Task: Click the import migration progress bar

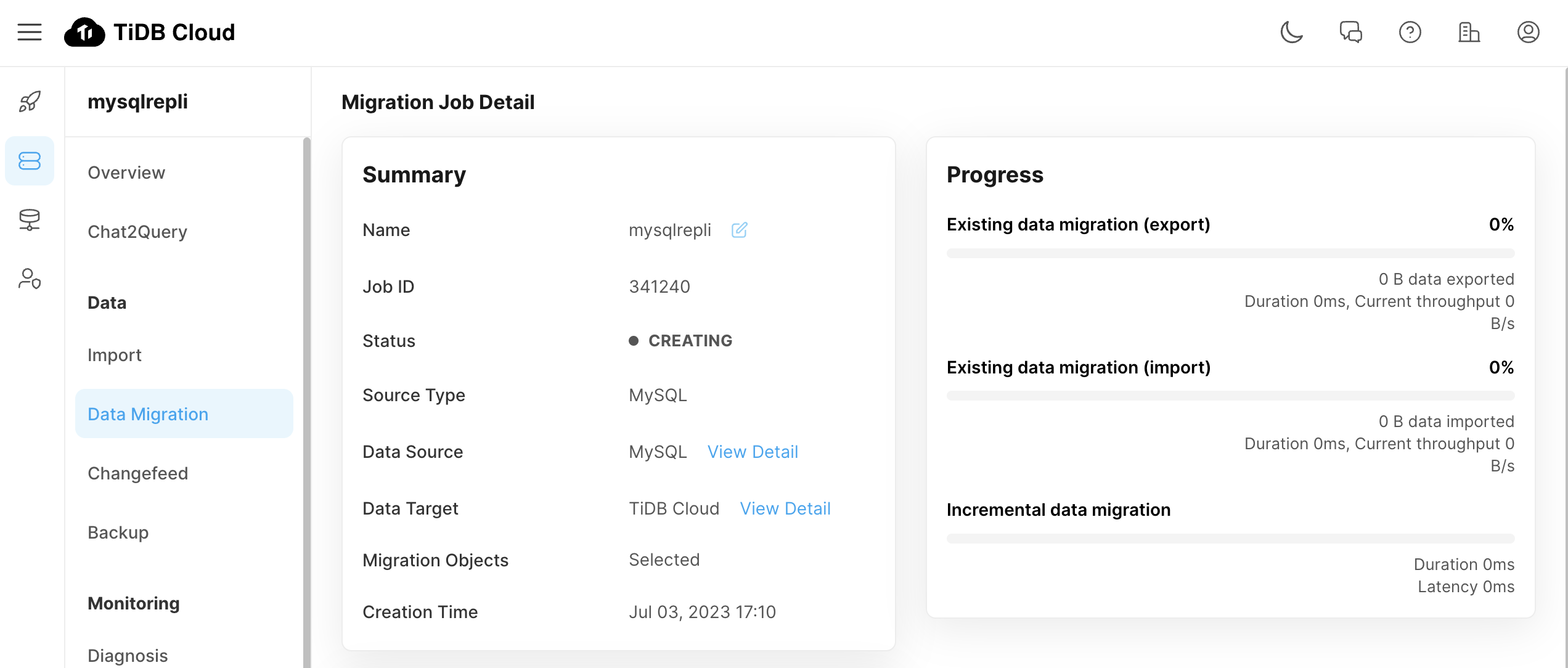Action: pos(1230,396)
